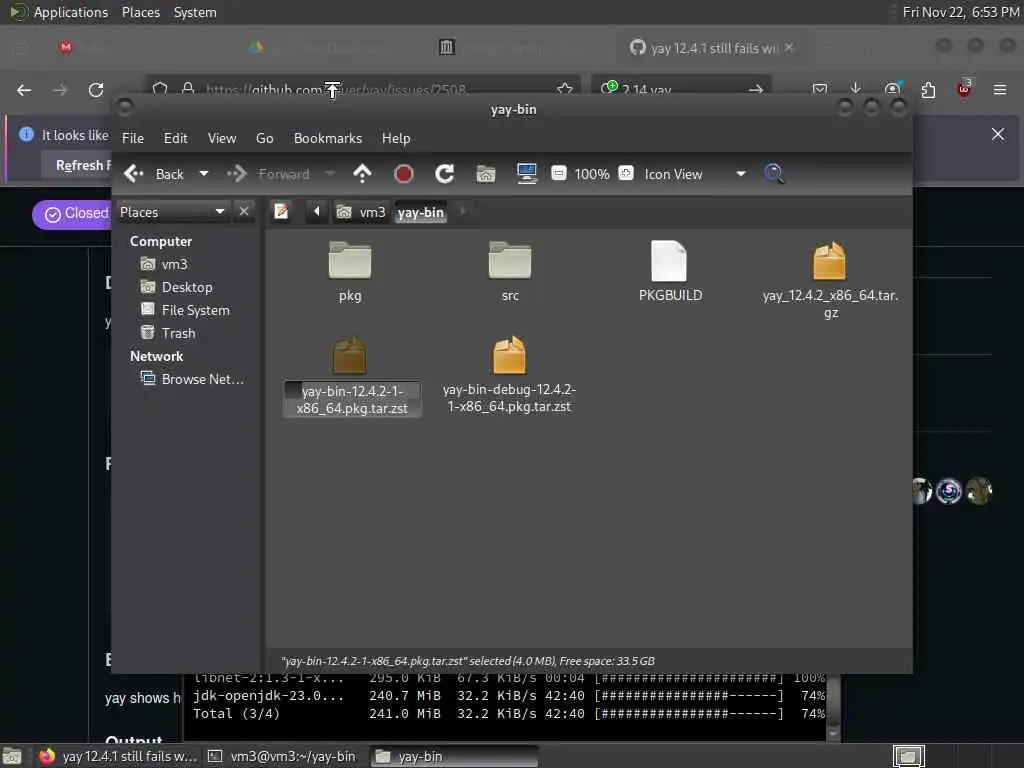Open the Computer icon in toolbar
Image resolution: width=1024 pixels, height=768 pixels.
point(526,174)
